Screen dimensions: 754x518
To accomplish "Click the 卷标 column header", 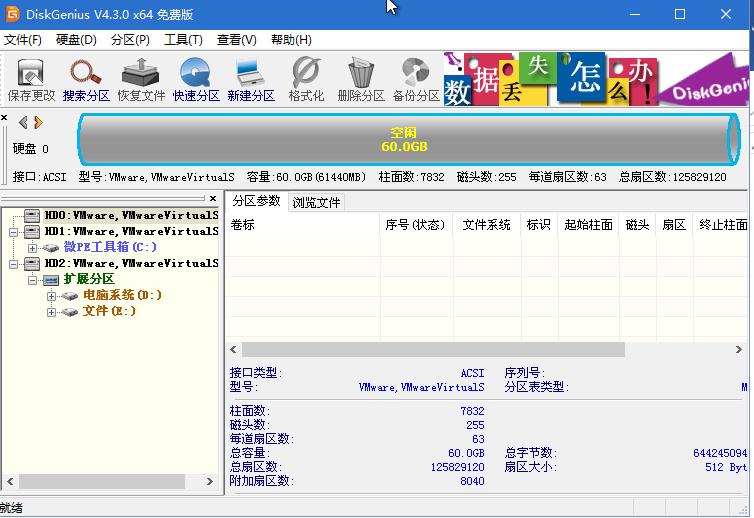I will point(302,225).
